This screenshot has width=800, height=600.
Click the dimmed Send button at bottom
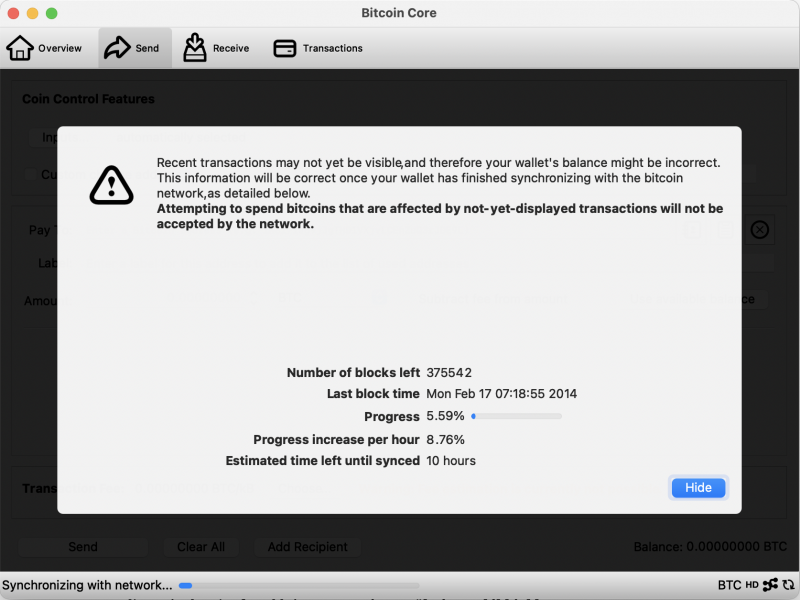83,547
